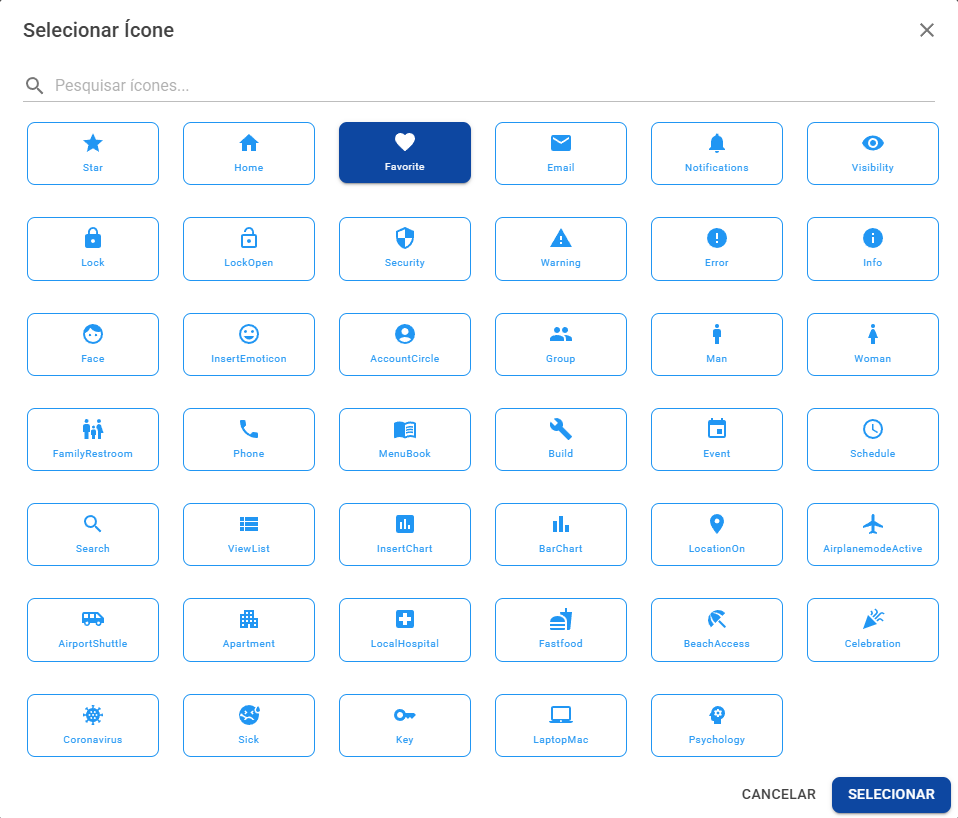The image size is (958, 818).
Task: Select the Face icon
Action: [x=93, y=345]
